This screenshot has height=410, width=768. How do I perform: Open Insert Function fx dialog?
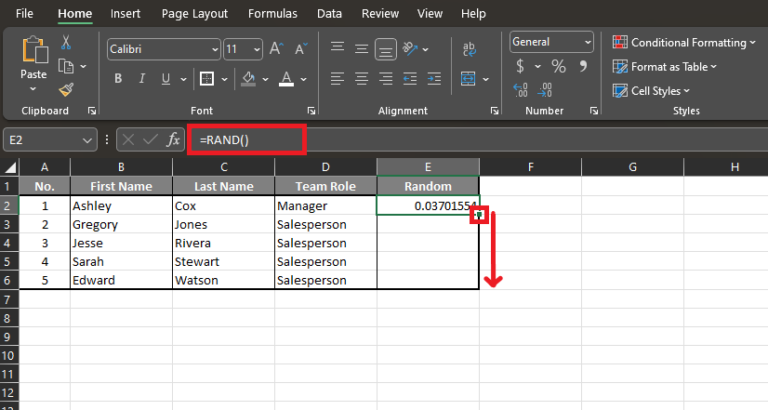pos(173,140)
